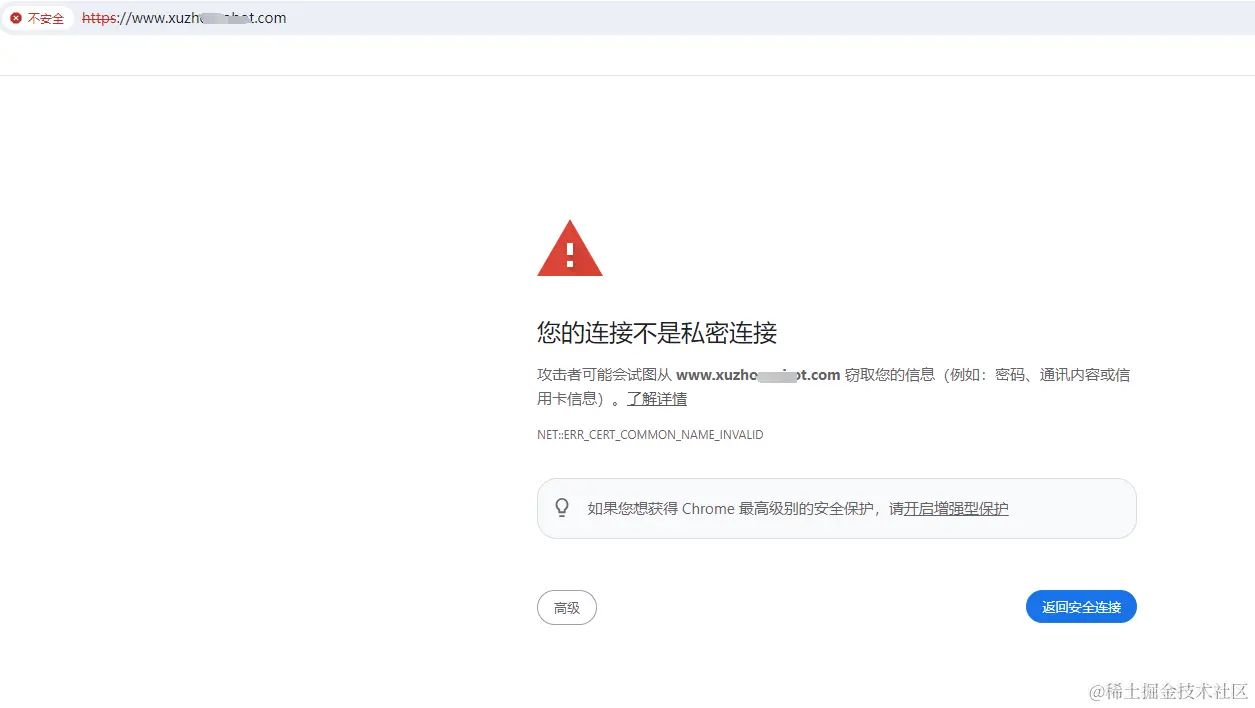Click the bold website domain in the warning text
1255x708 pixels.
[x=758, y=374]
